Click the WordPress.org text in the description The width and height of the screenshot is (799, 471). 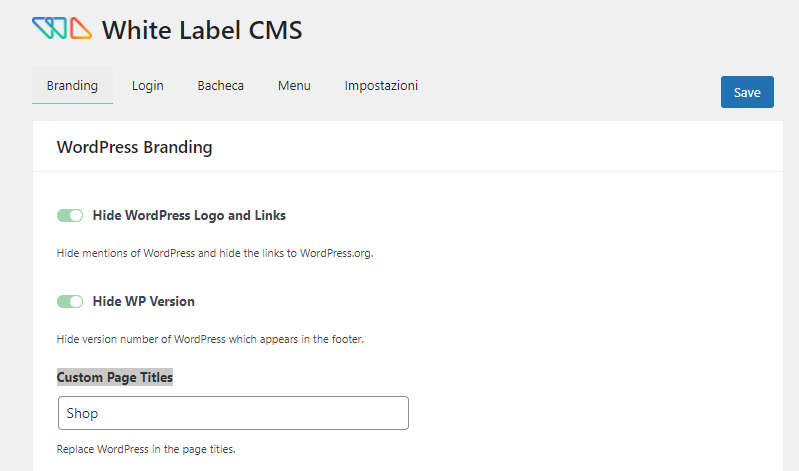click(x=336, y=253)
